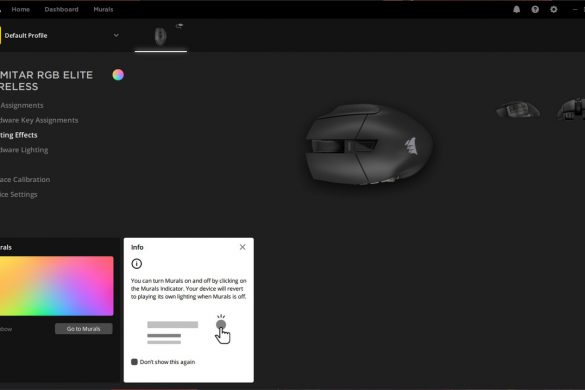Open the notifications bell icon
Viewport: 585px width, 390px height.
[516, 9]
